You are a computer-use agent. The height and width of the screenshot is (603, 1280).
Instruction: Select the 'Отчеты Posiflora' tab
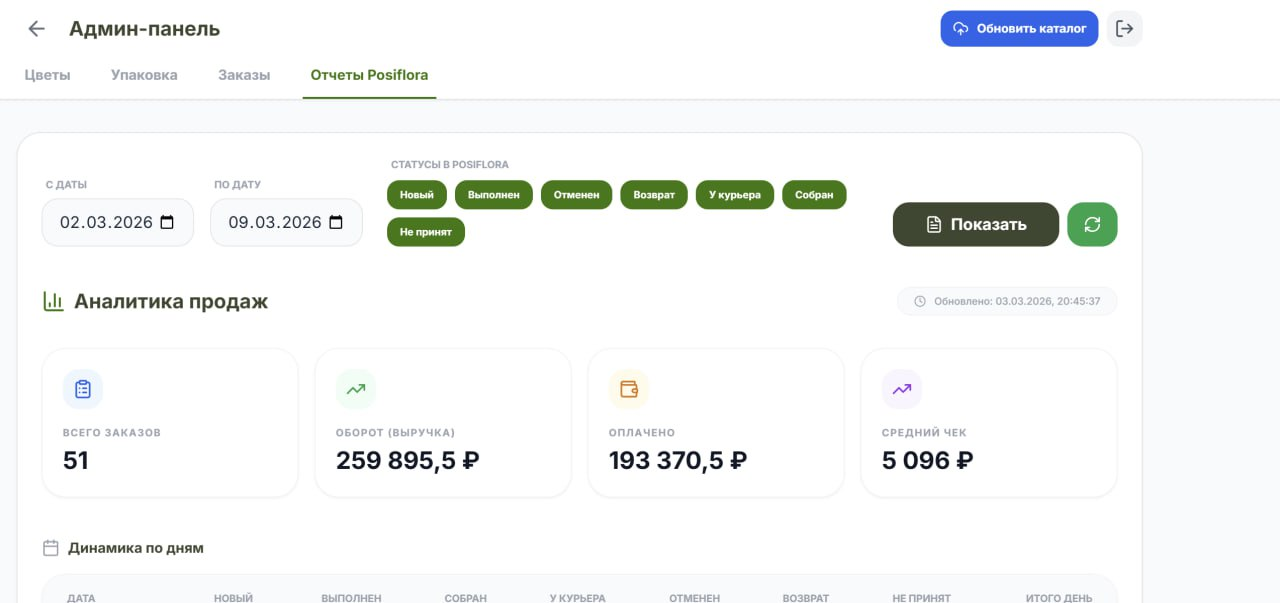(x=369, y=75)
